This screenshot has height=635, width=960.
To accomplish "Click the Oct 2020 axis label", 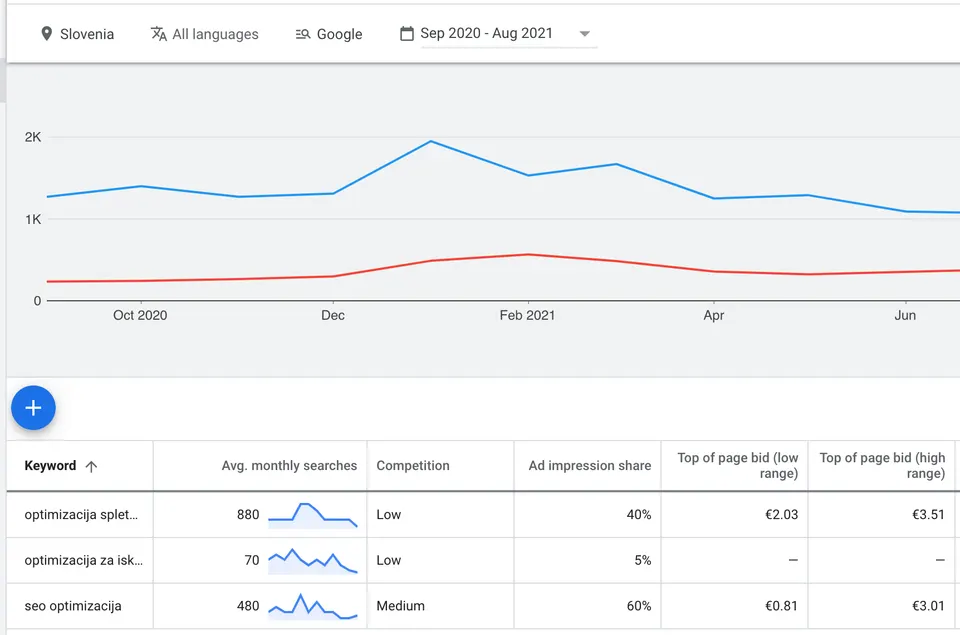I will tap(140, 315).
